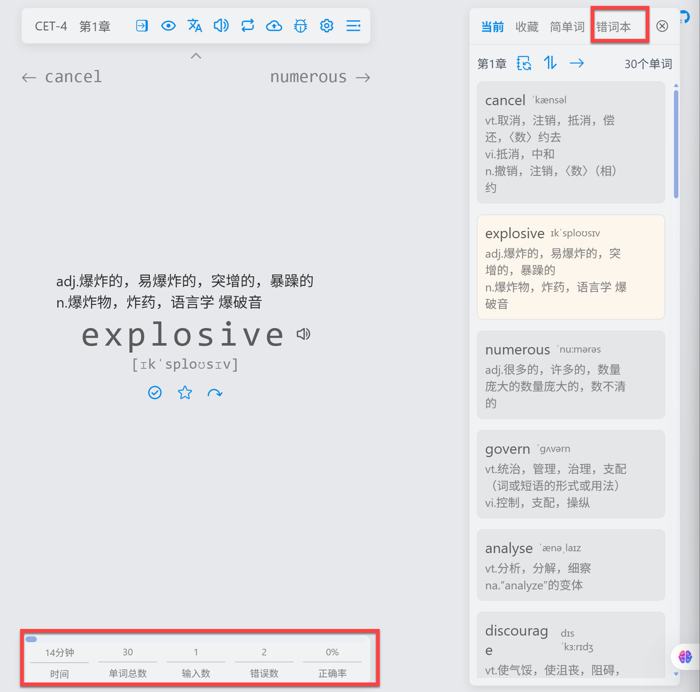The width and height of the screenshot is (700, 692).
Task: Select the numerous word card in list
Action: 571,375
